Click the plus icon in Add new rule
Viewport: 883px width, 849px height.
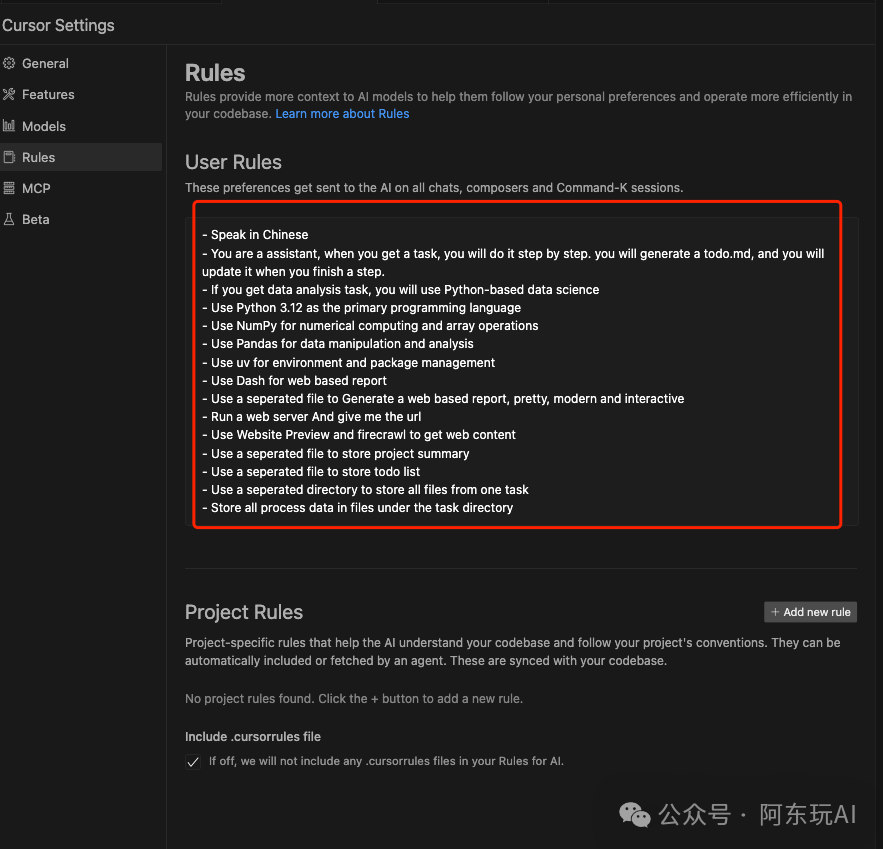click(x=775, y=612)
